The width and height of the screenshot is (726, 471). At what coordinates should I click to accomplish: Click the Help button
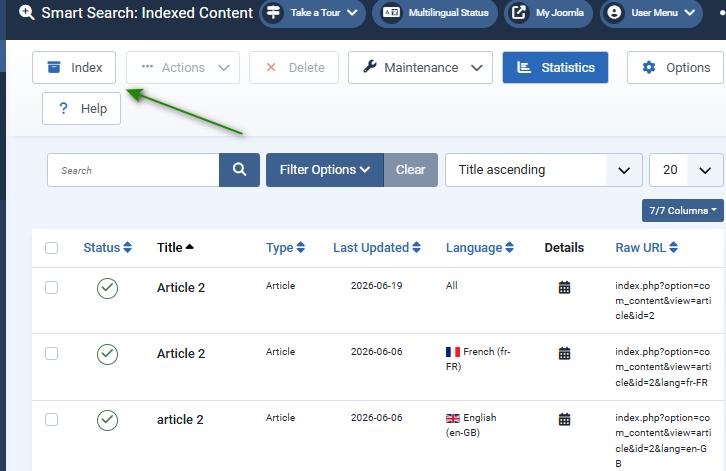click(x=81, y=108)
